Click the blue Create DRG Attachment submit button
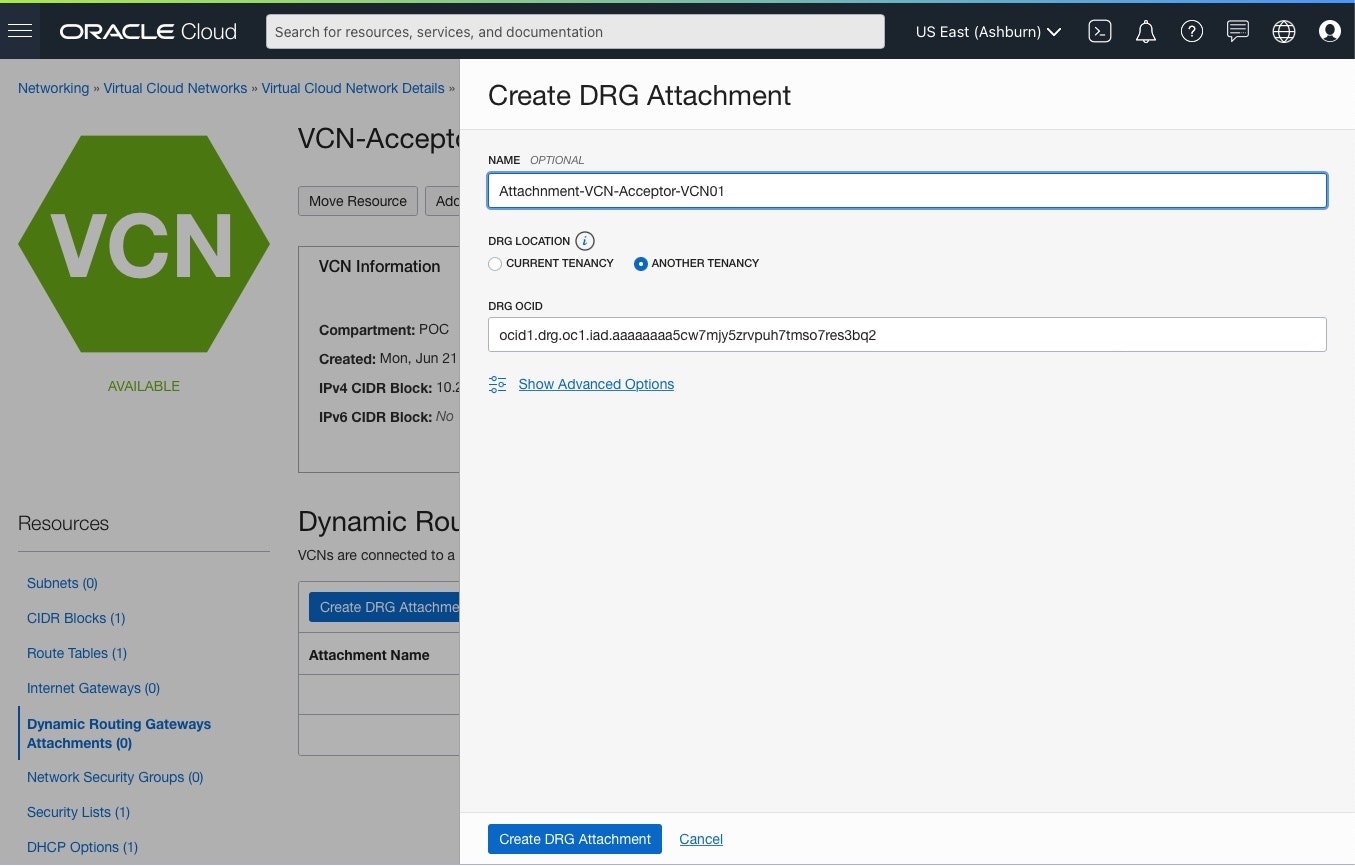This screenshot has width=1355, height=866. [x=575, y=839]
